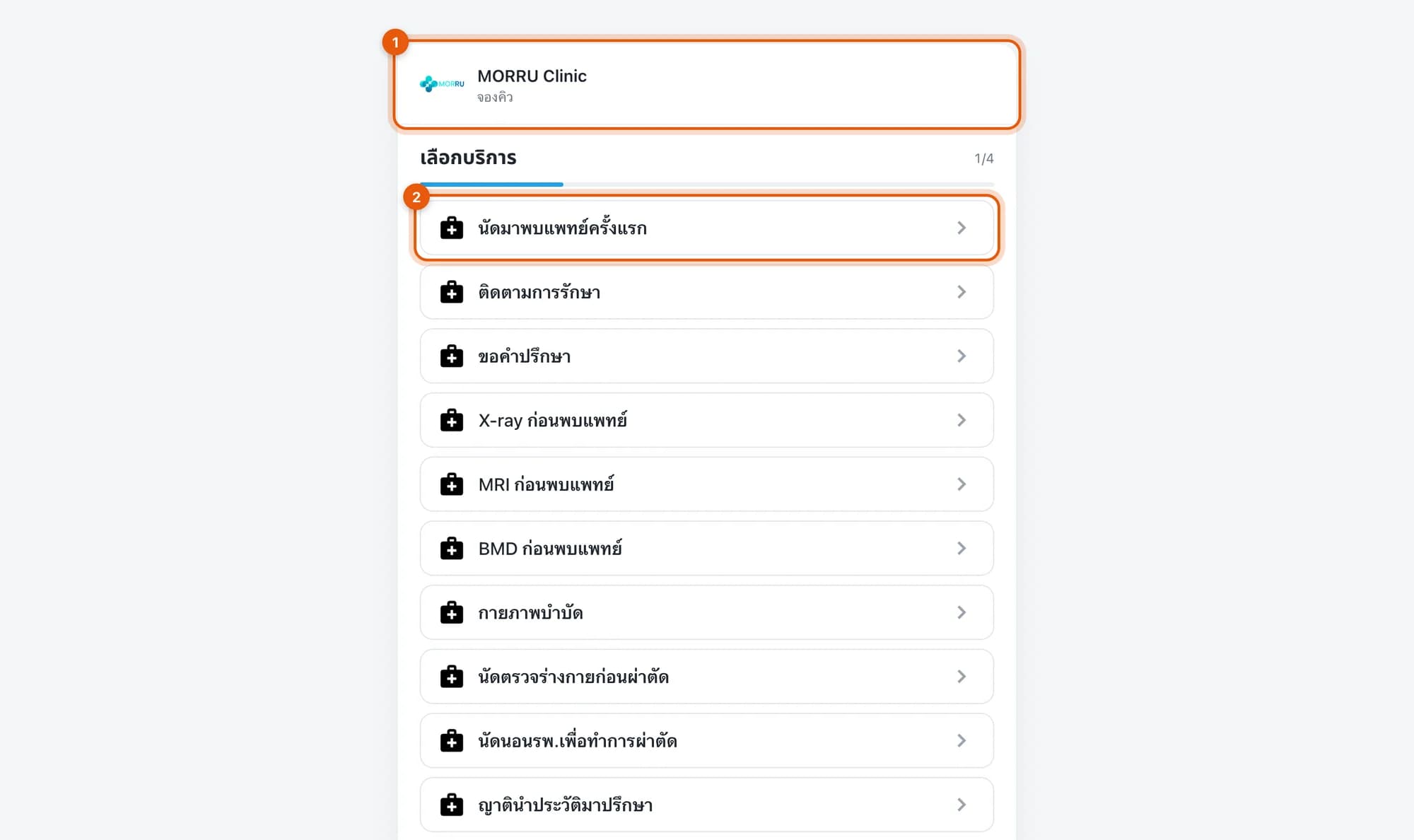Click chevron on ญาตินำประวัติมาปรึกษา row

pos(962,805)
